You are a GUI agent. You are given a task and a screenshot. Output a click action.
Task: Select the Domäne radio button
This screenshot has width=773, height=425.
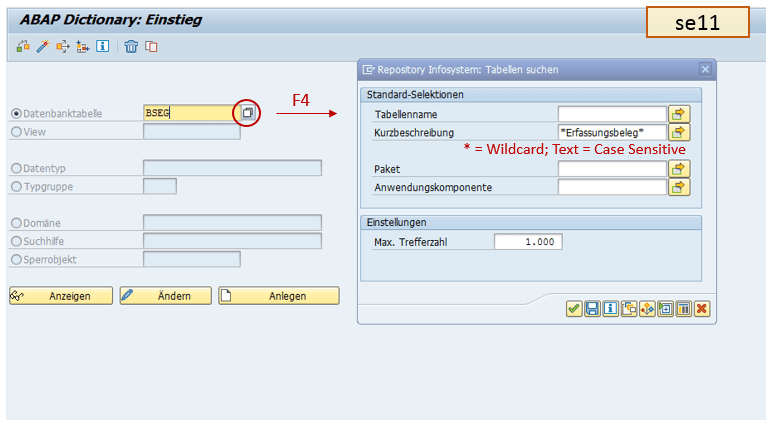[x=16, y=223]
